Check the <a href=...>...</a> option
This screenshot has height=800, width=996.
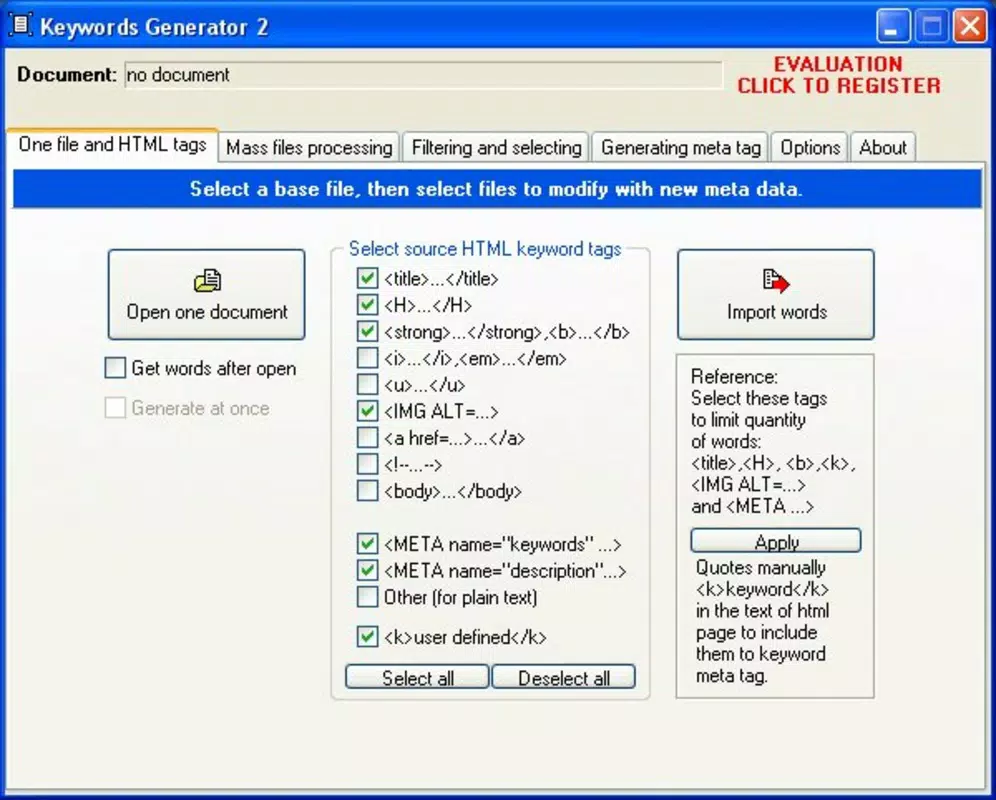click(x=367, y=438)
